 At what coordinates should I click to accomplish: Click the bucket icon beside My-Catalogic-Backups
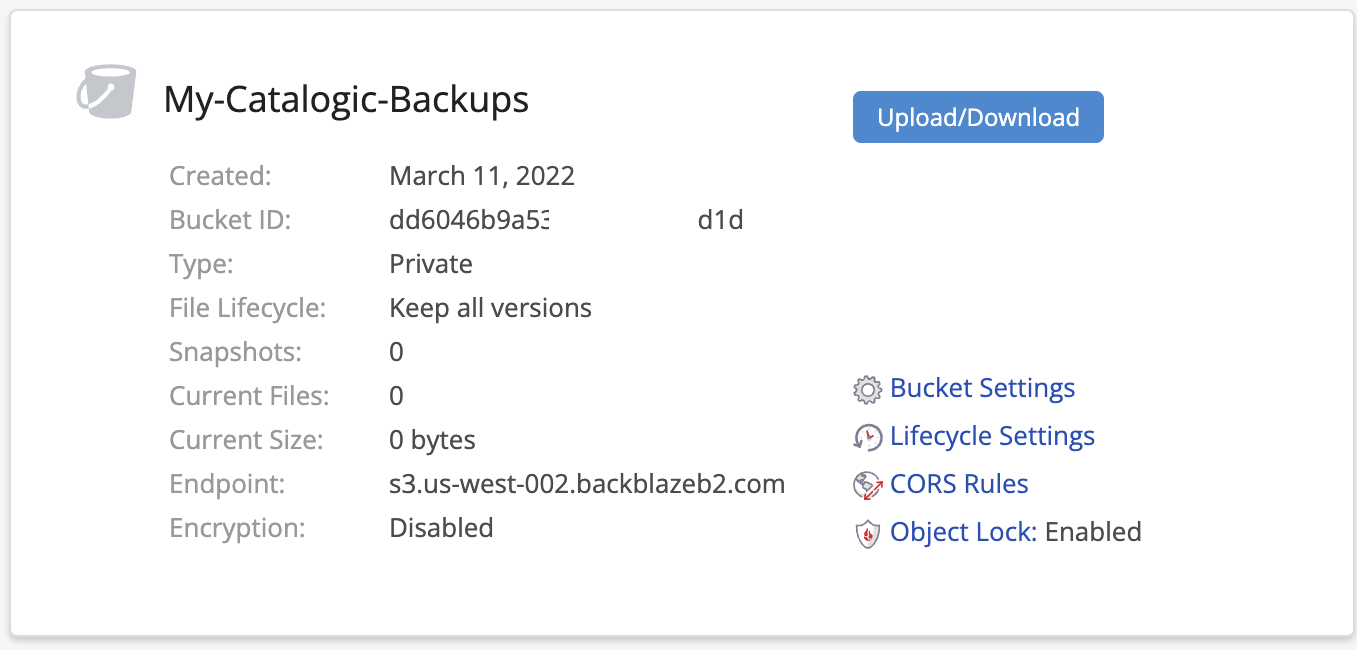(x=106, y=91)
